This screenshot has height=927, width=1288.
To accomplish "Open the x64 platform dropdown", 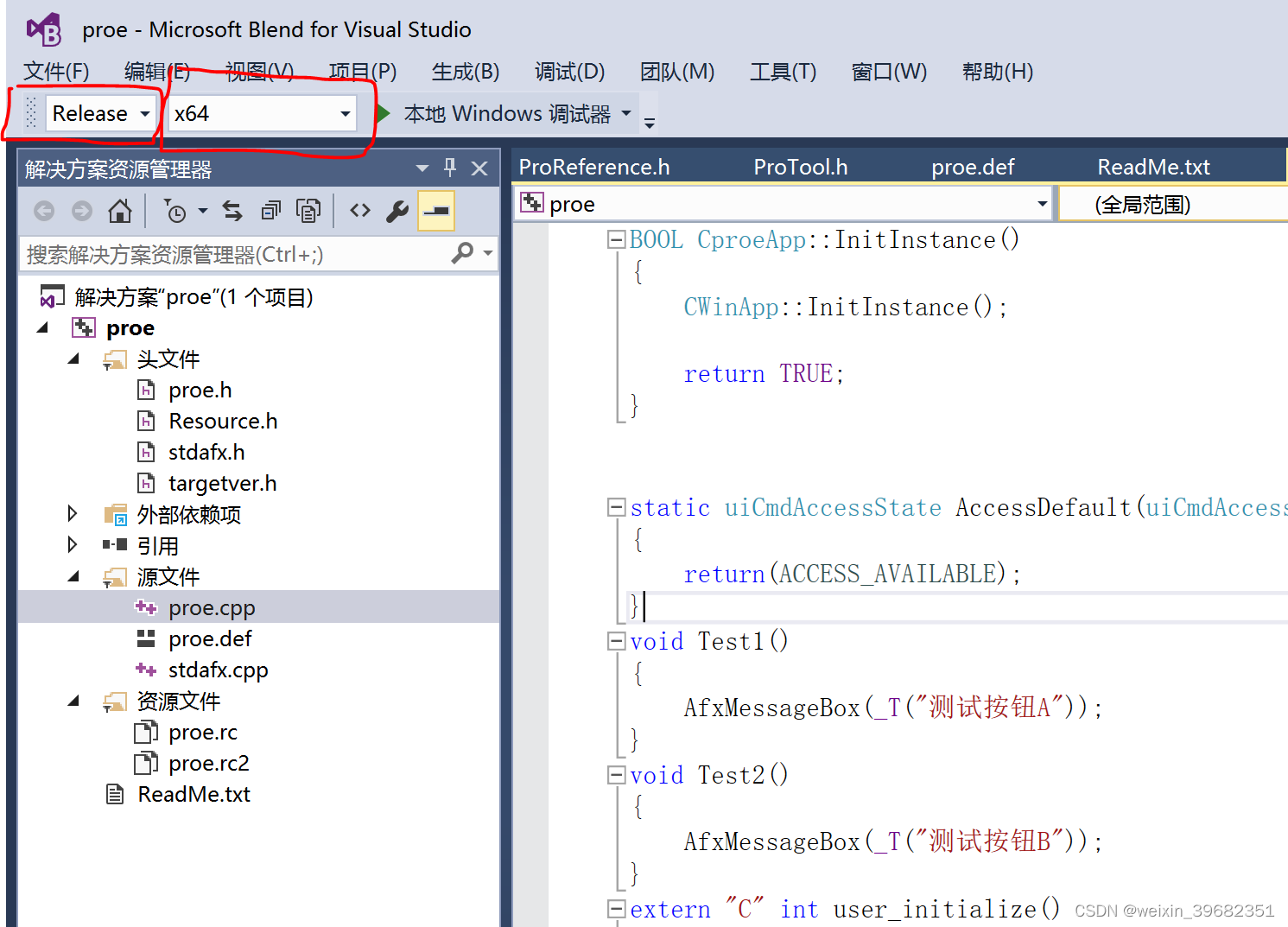I will 262,114.
